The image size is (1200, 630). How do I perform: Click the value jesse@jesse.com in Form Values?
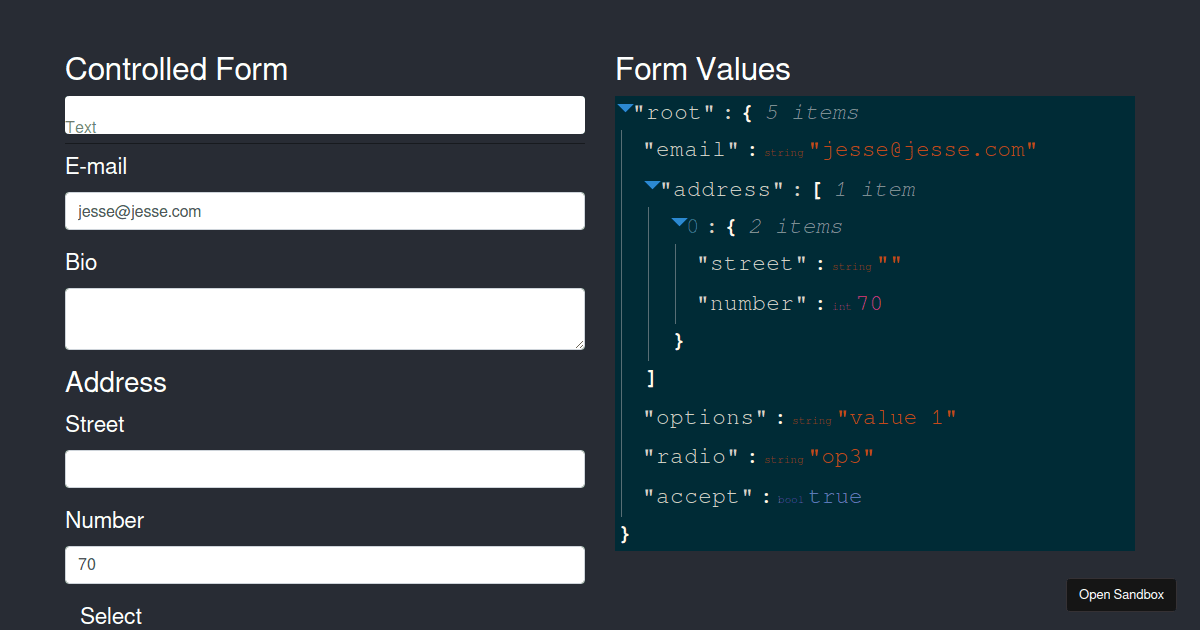pos(928,148)
